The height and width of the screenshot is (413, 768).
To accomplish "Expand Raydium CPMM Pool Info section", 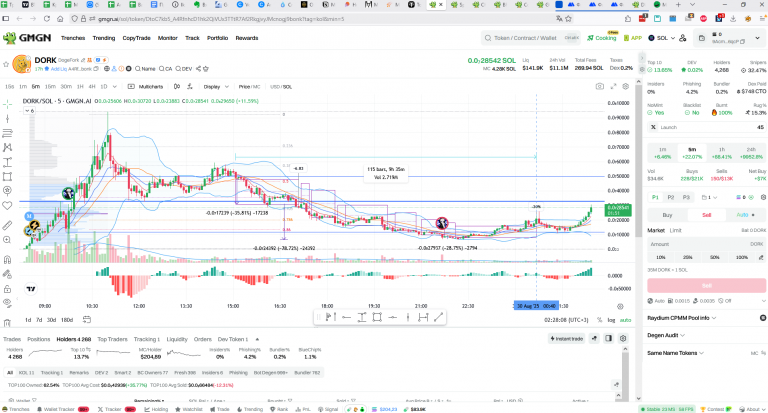I will coord(682,318).
